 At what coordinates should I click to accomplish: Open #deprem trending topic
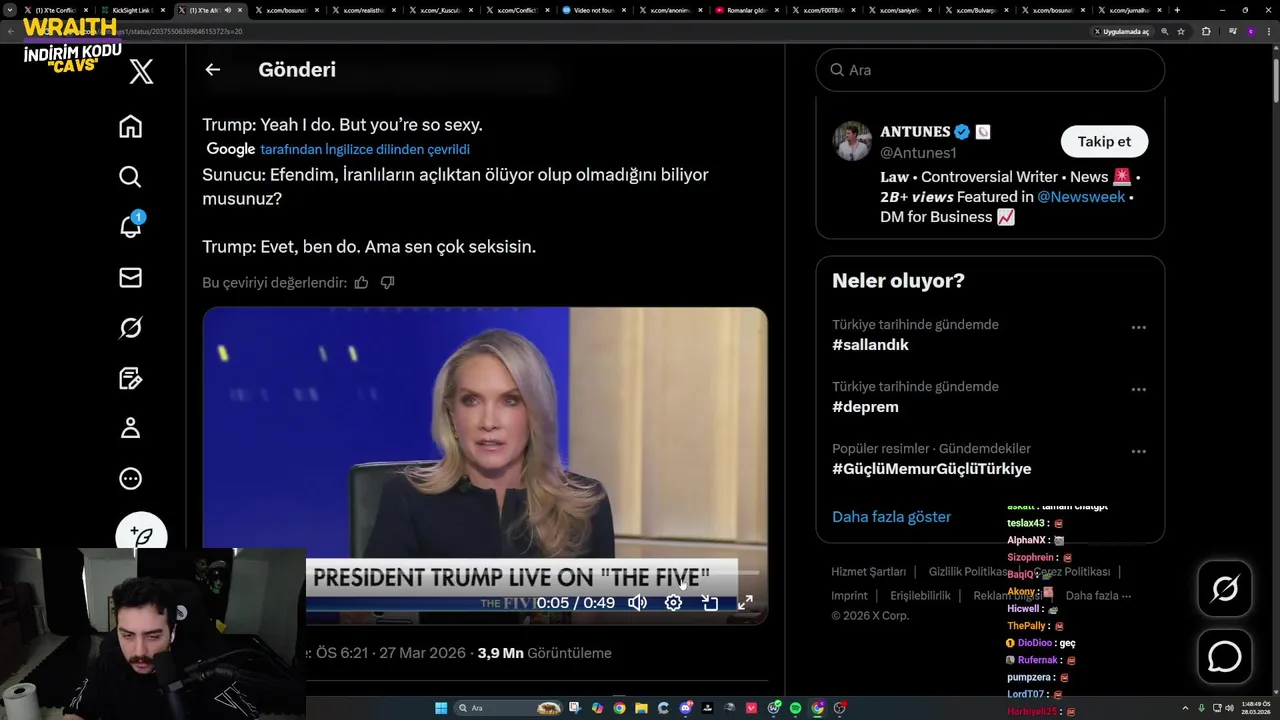pyautogui.click(x=865, y=407)
